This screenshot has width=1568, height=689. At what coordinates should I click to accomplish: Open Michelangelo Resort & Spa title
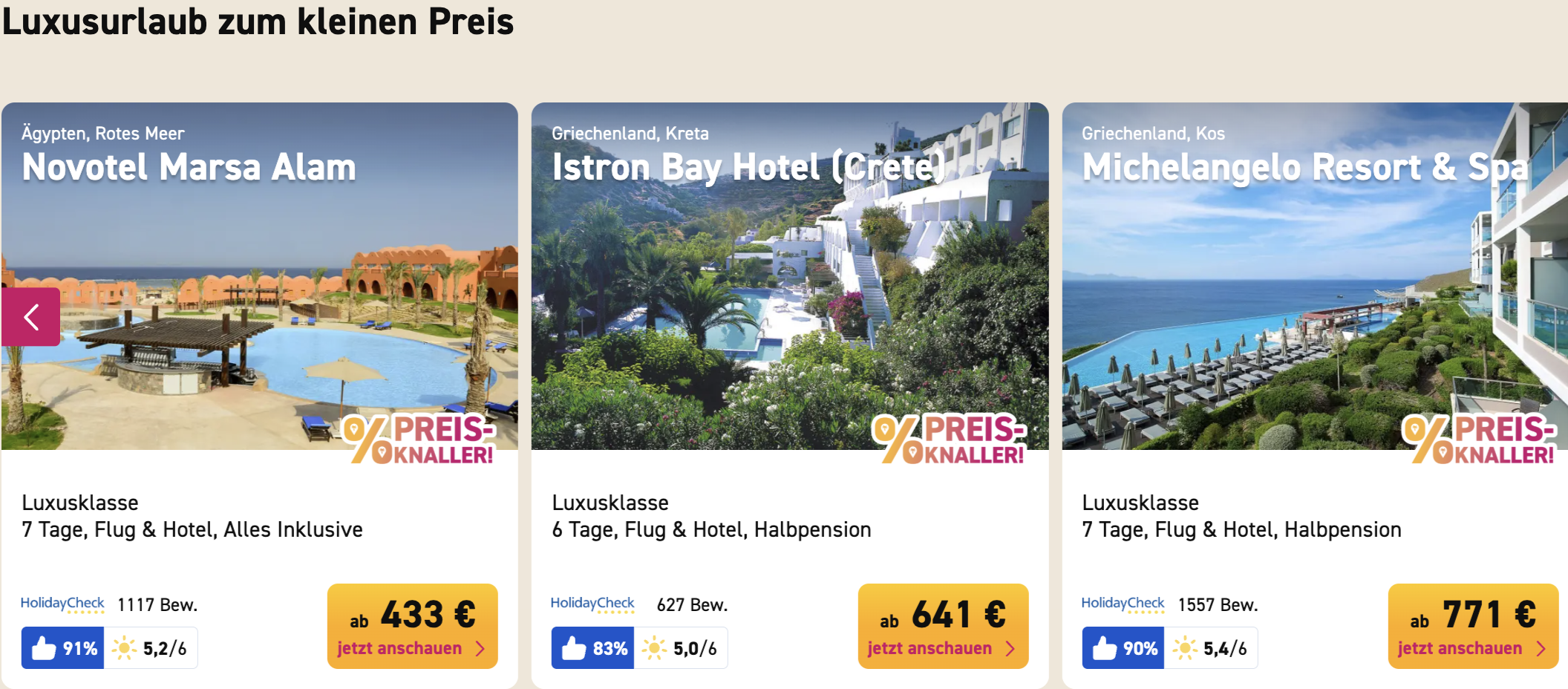point(1305,167)
